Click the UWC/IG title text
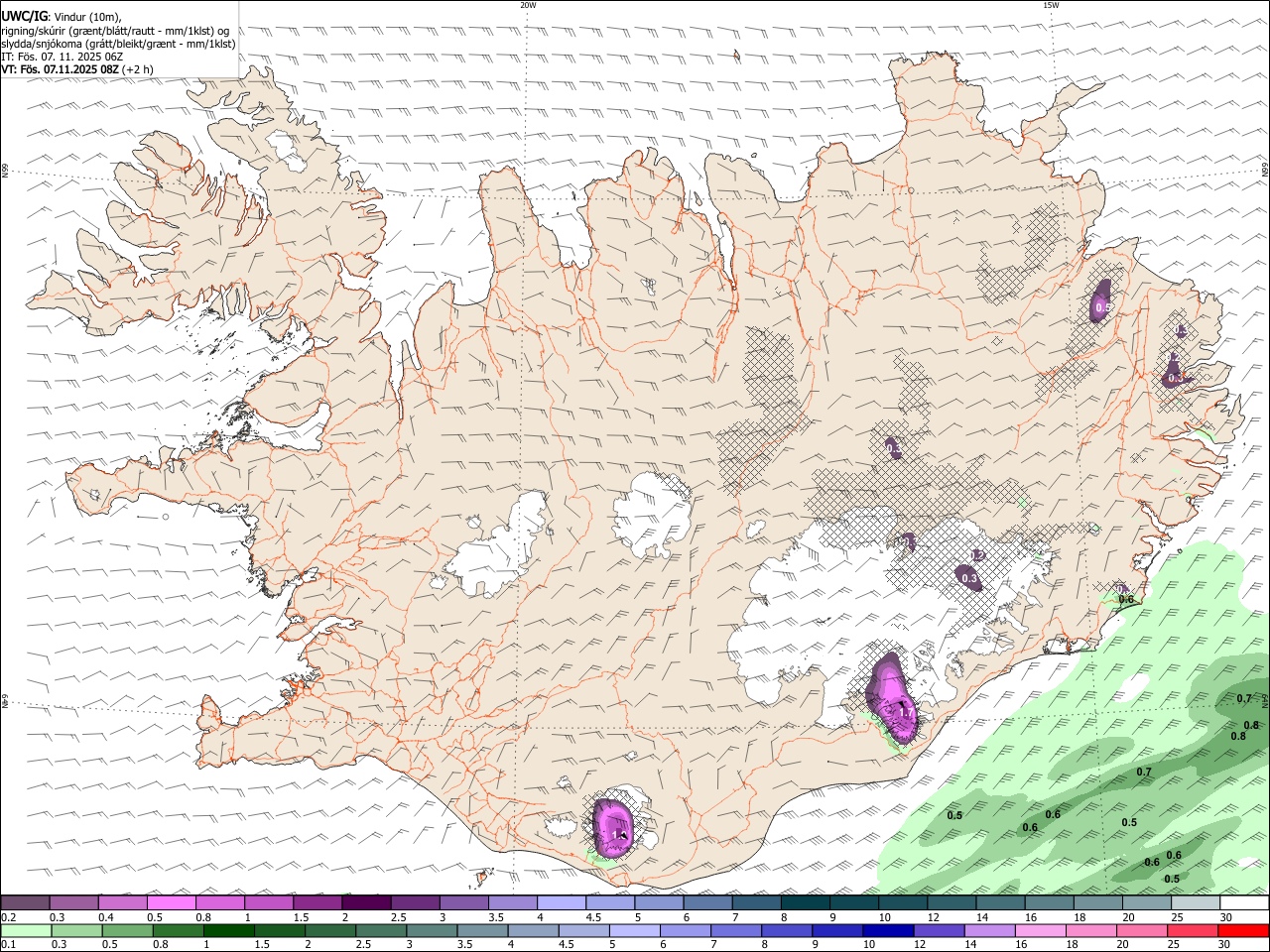 tap(24, 15)
